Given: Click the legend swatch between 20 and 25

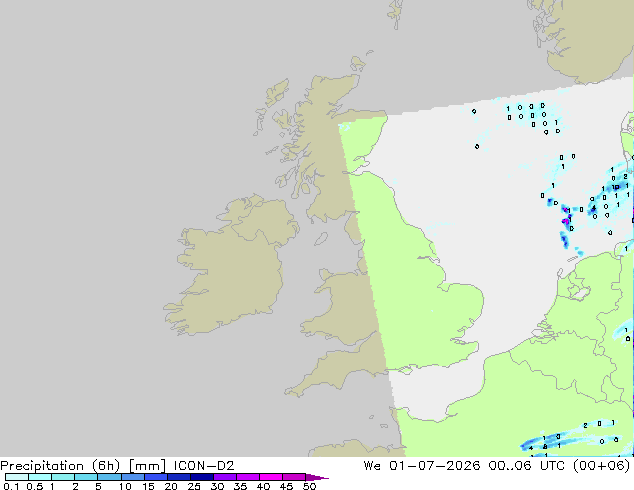Looking at the screenshot, I should 179,477.
